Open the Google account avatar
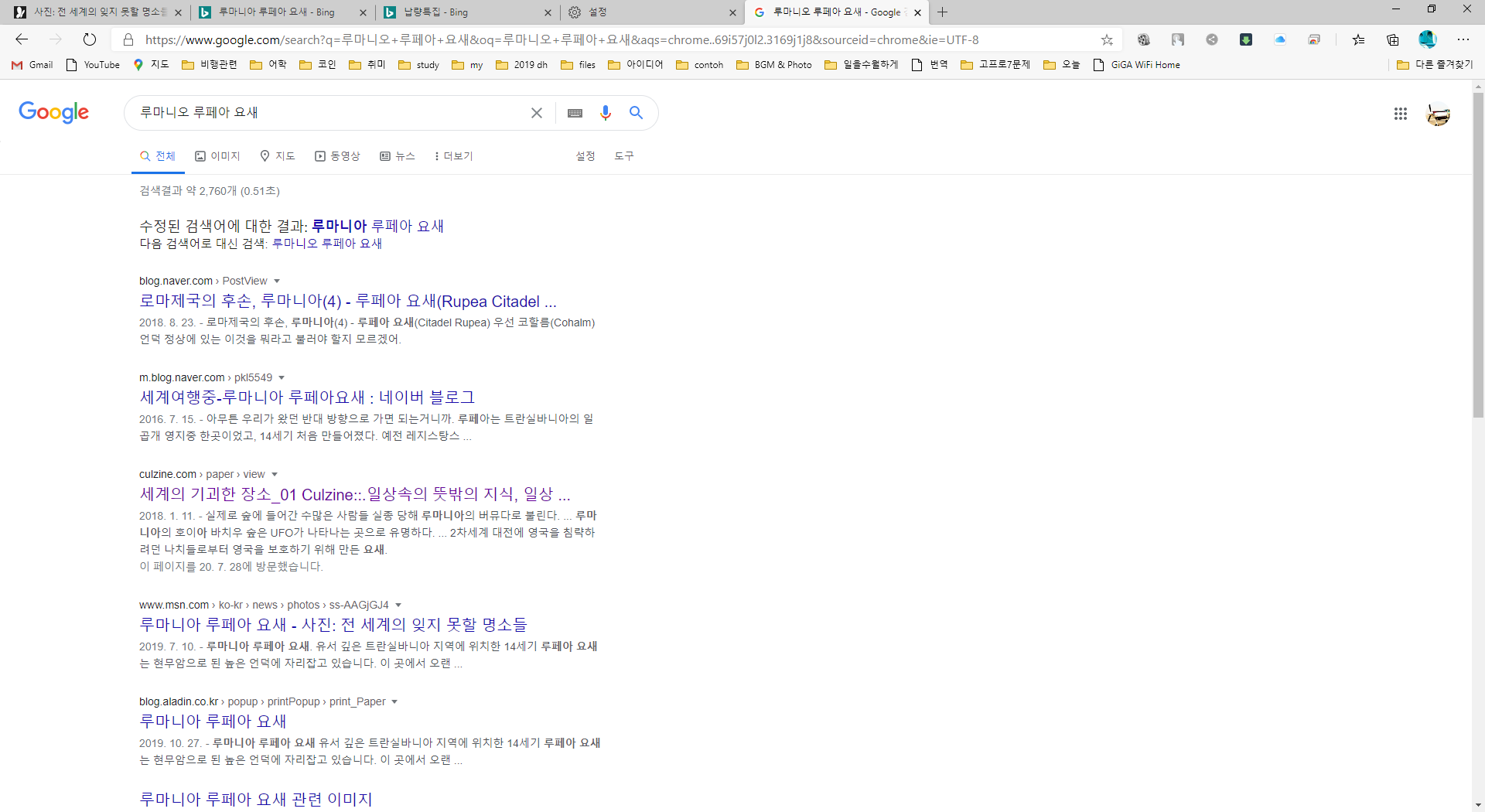 pyautogui.click(x=1439, y=114)
